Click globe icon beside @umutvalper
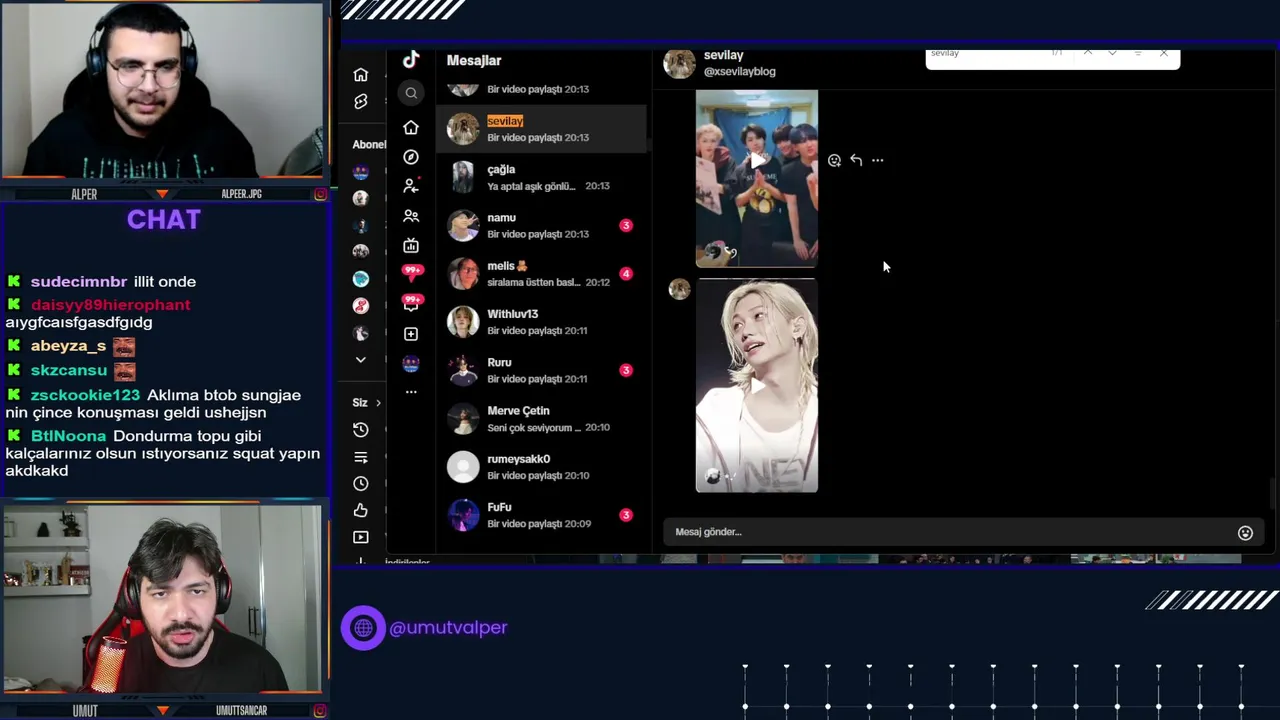The height and width of the screenshot is (720, 1280). (363, 628)
